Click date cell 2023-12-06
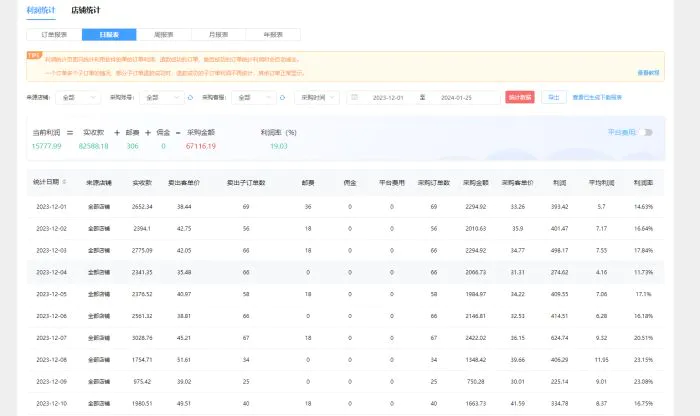The height and width of the screenshot is (416, 700). pyautogui.click(x=51, y=316)
